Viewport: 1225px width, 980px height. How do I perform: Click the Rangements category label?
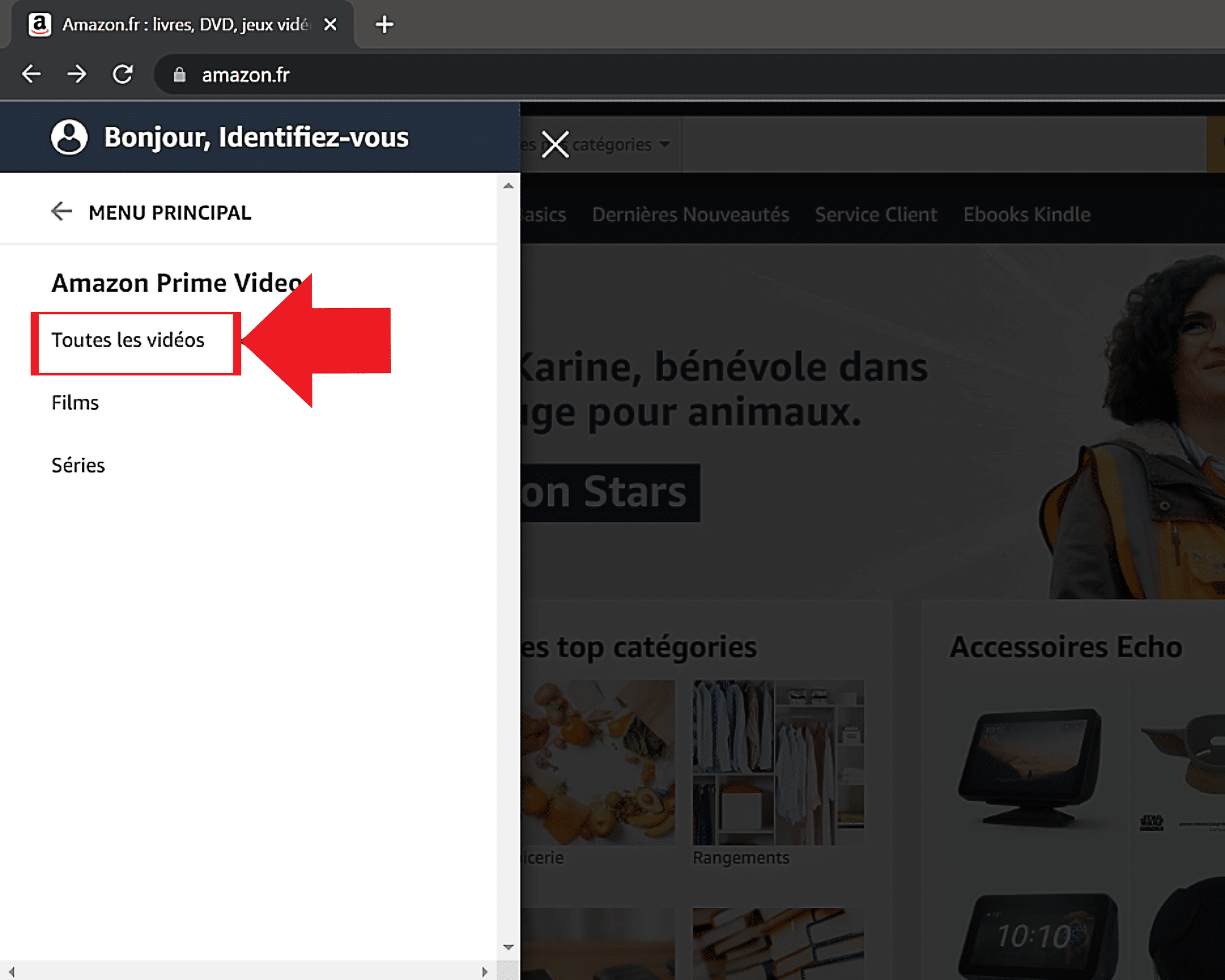click(741, 858)
